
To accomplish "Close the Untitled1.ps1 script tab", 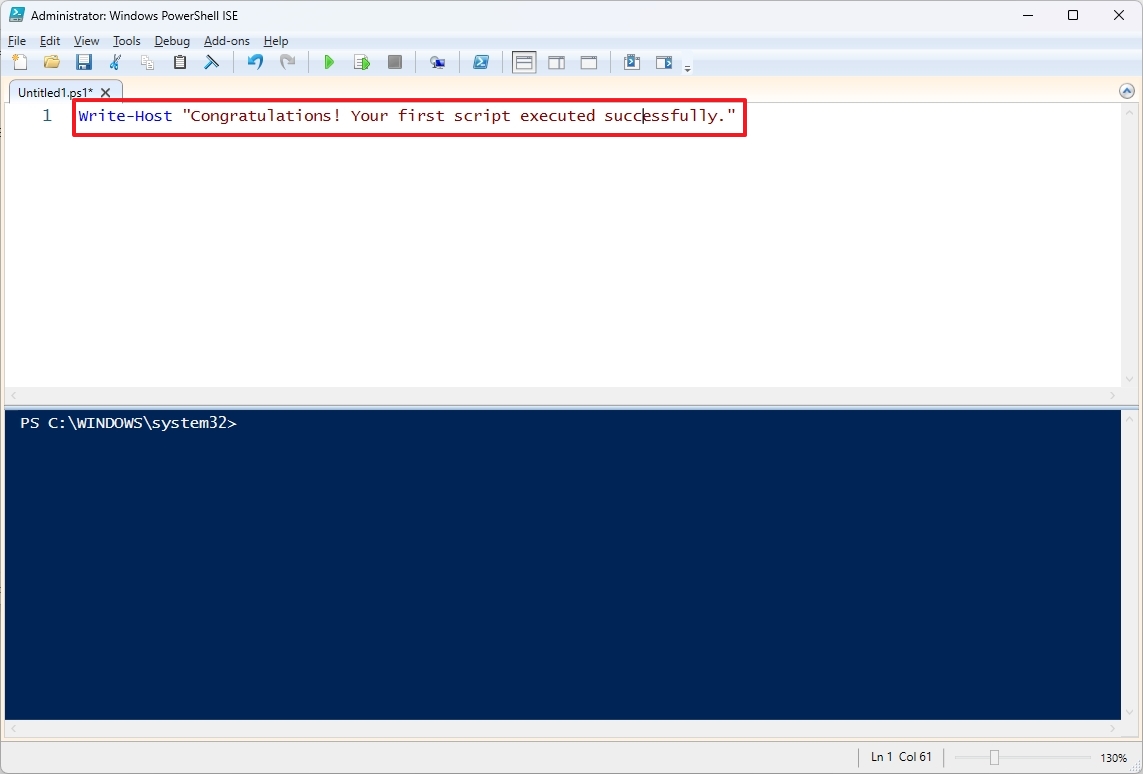I will [106, 93].
